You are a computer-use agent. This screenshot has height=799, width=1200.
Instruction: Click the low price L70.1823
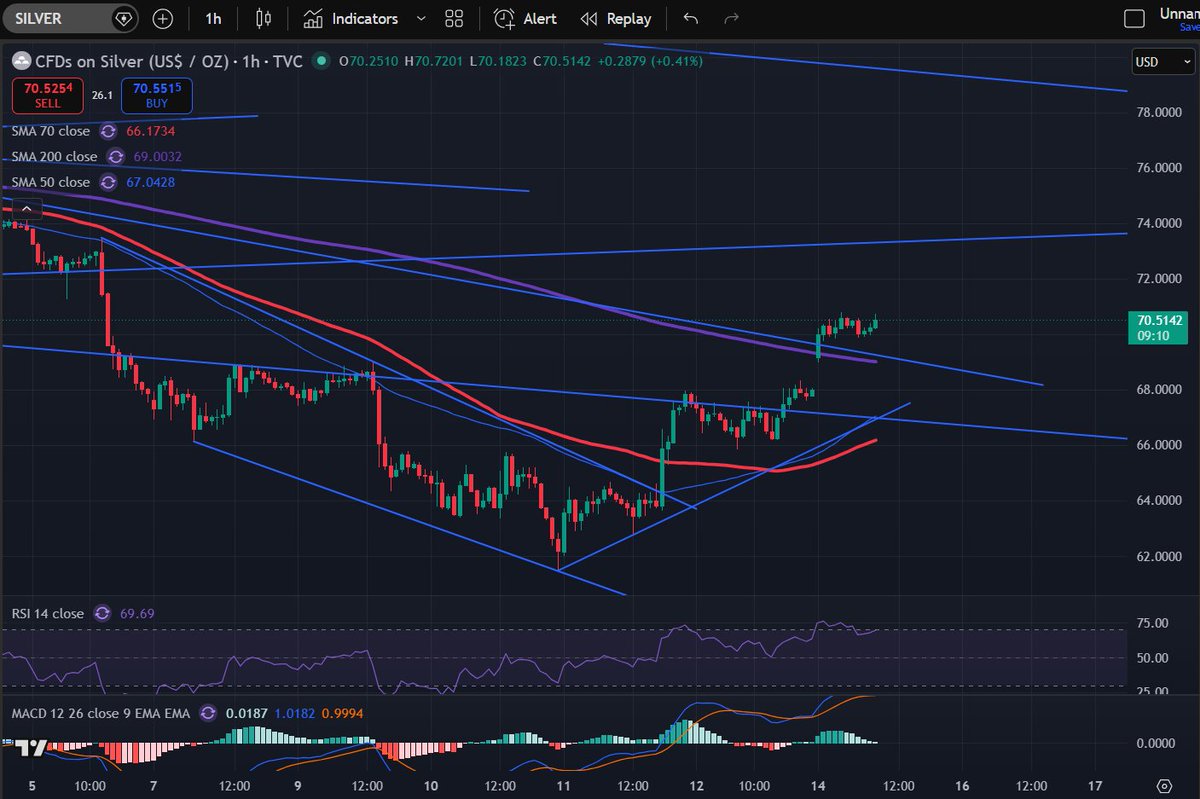tap(498, 61)
